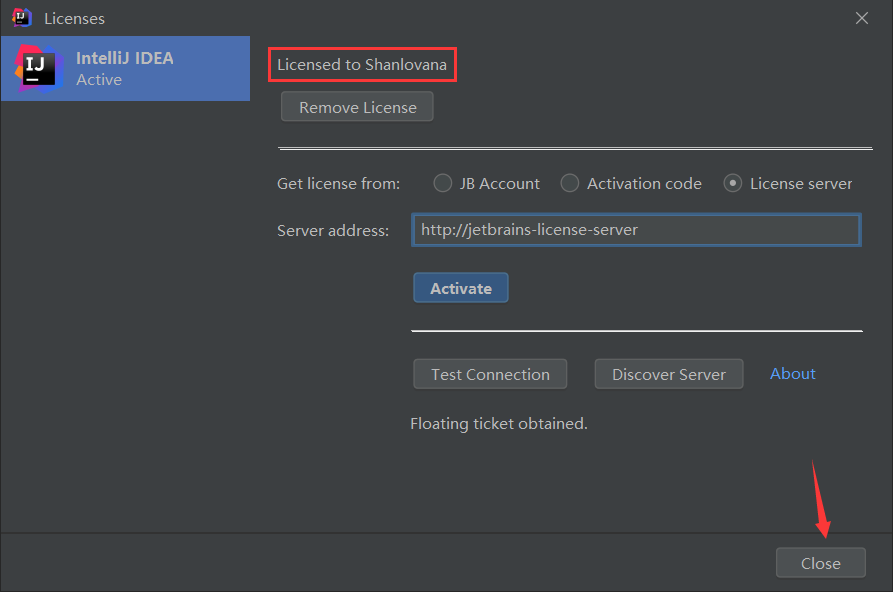Click the "Licensed to Shanlovana" text
Image resolution: width=893 pixels, height=592 pixels.
[362, 65]
